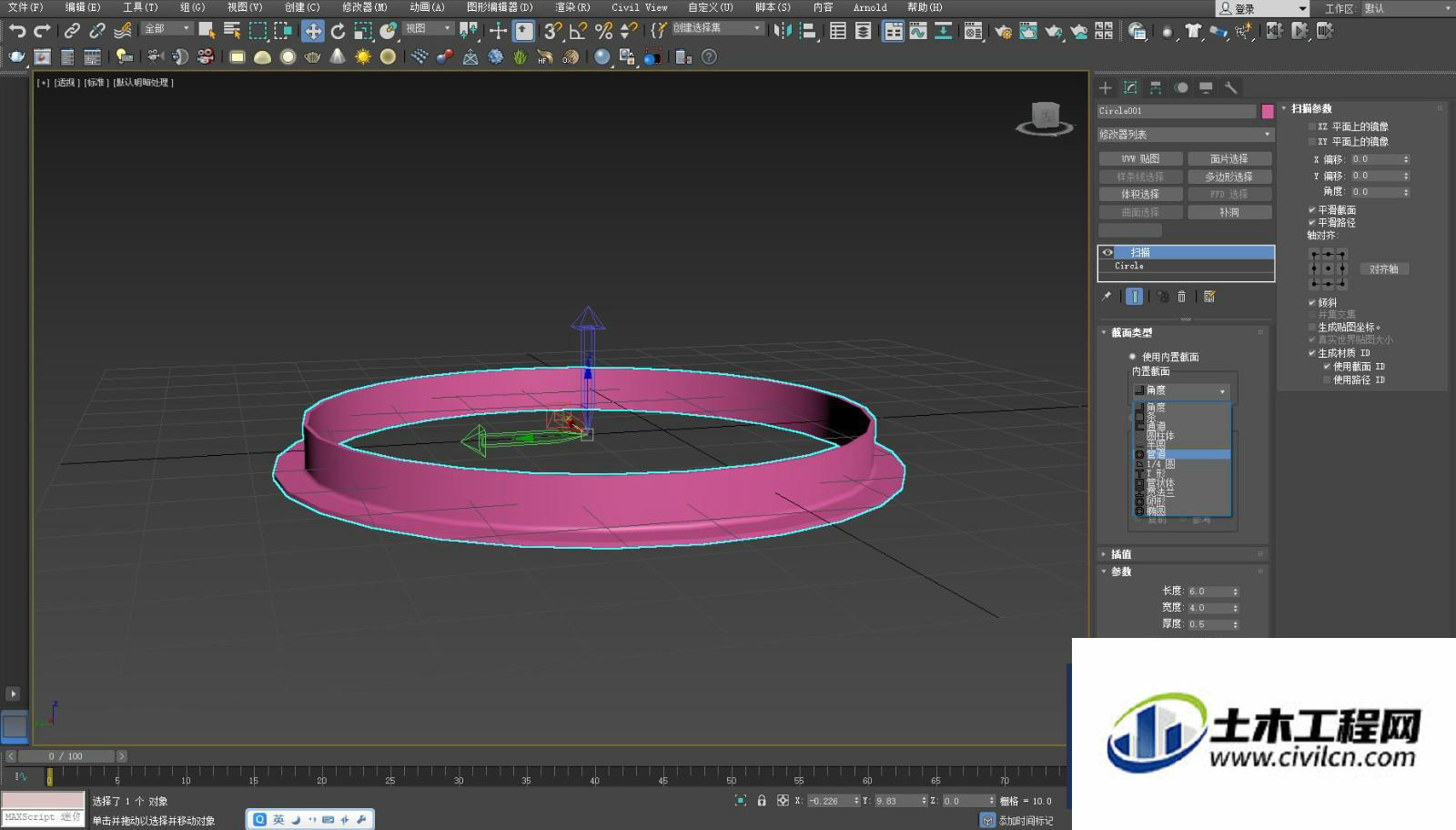
Task: Open the Create panel plus tab
Action: [x=1106, y=87]
